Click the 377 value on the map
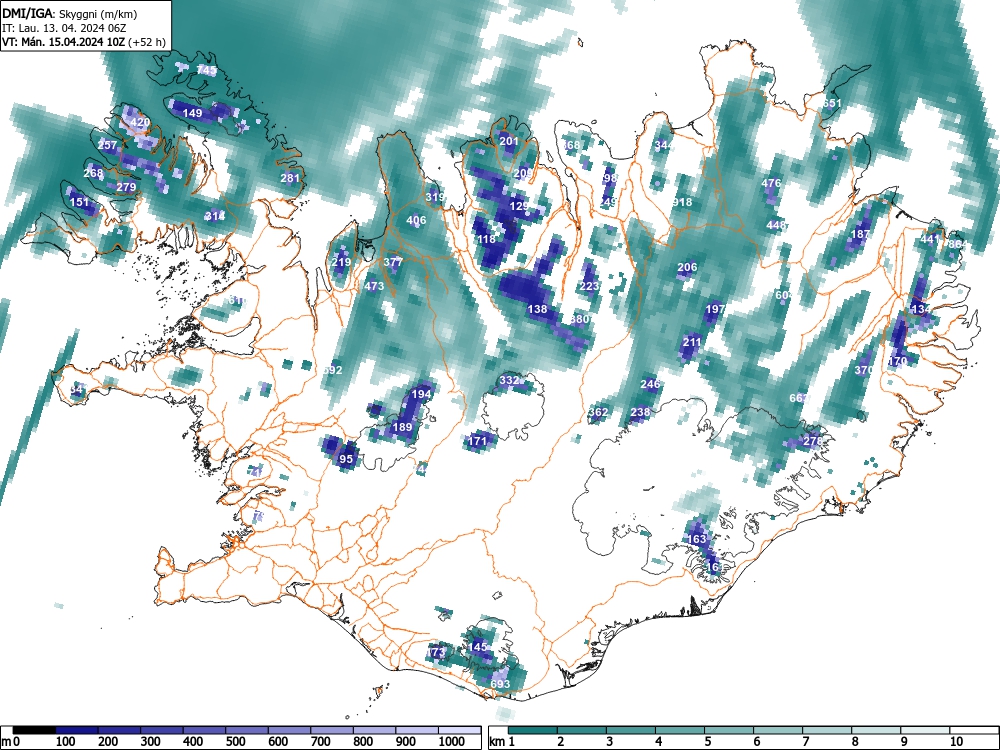This screenshot has width=1000, height=750. (393, 262)
